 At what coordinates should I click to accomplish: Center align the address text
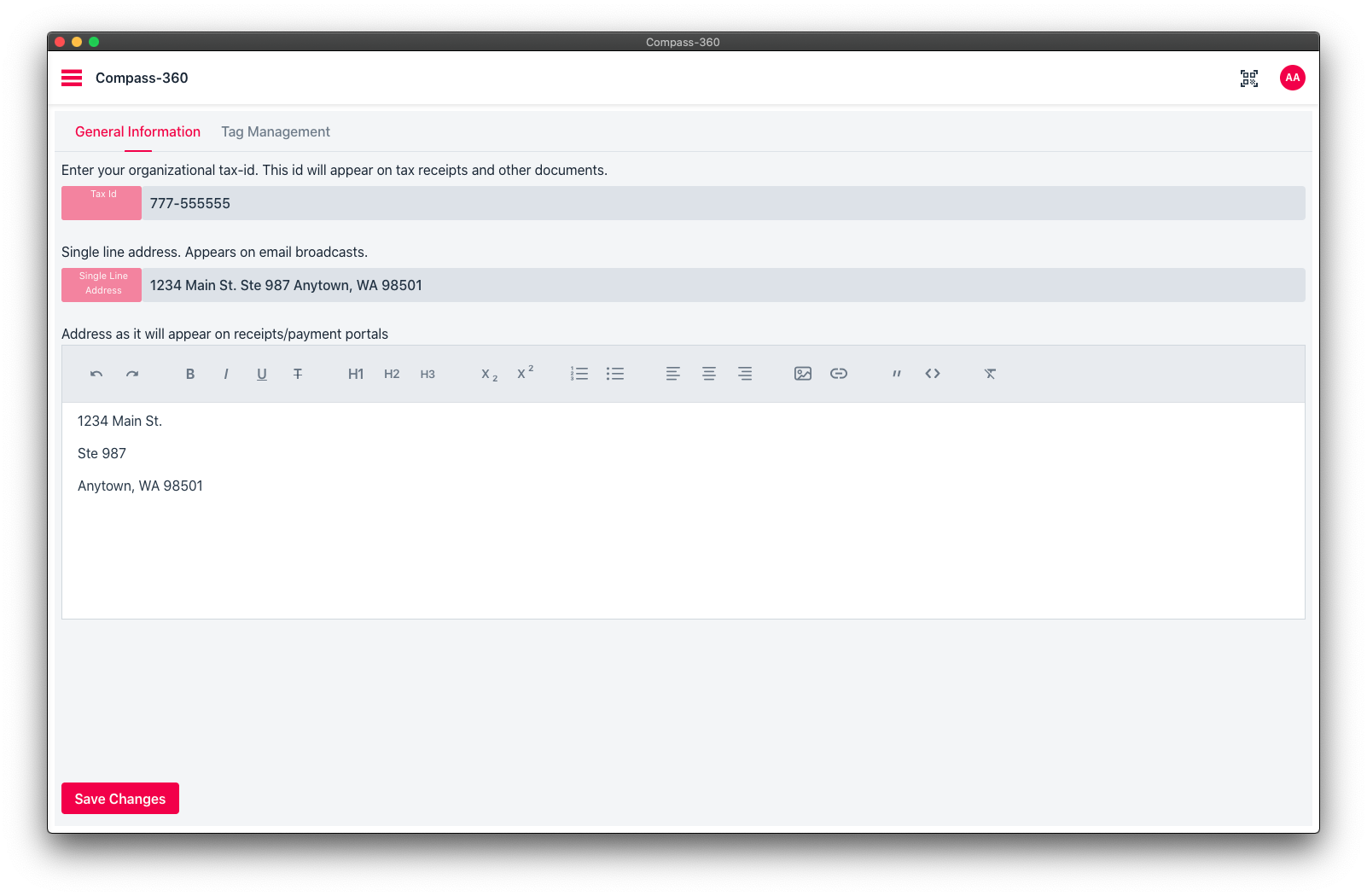(x=709, y=374)
